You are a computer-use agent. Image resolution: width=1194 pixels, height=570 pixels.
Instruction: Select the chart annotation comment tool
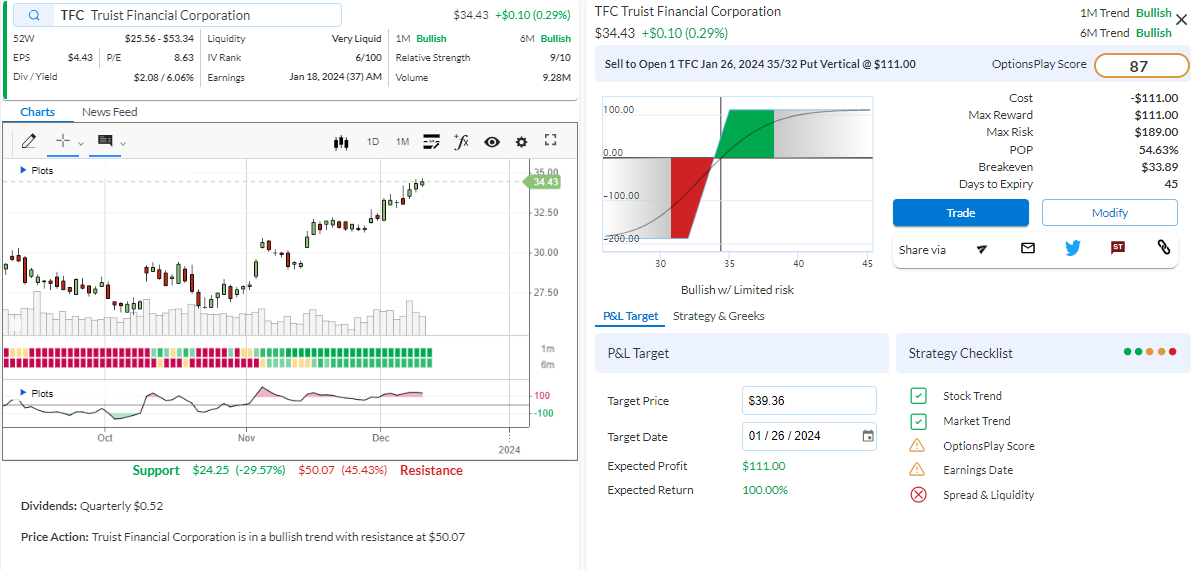(x=105, y=141)
